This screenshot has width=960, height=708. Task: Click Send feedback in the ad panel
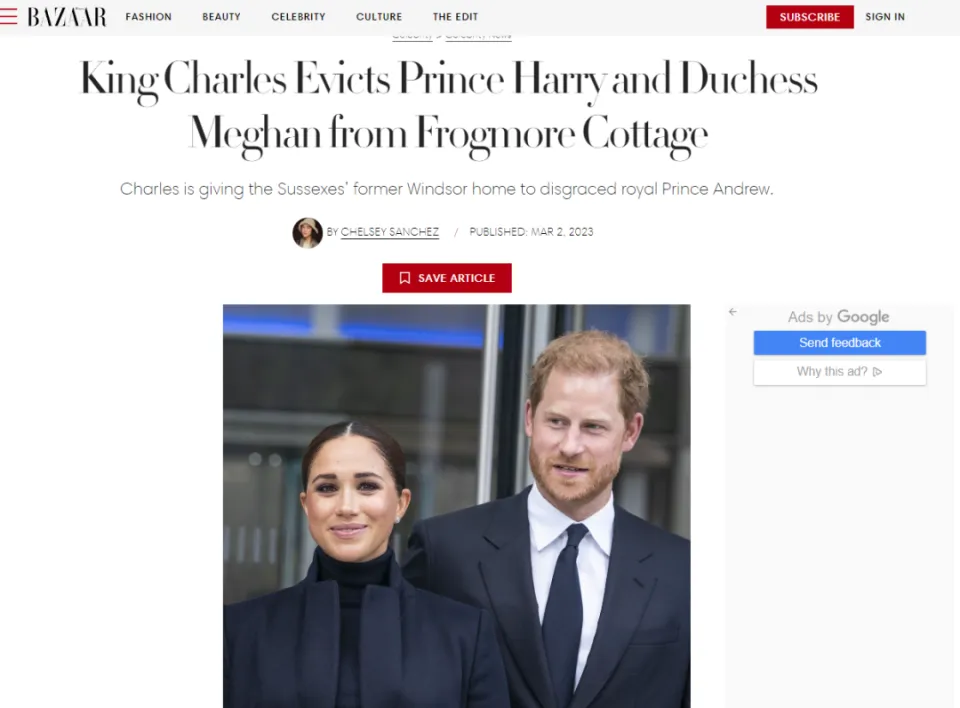[x=840, y=343]
